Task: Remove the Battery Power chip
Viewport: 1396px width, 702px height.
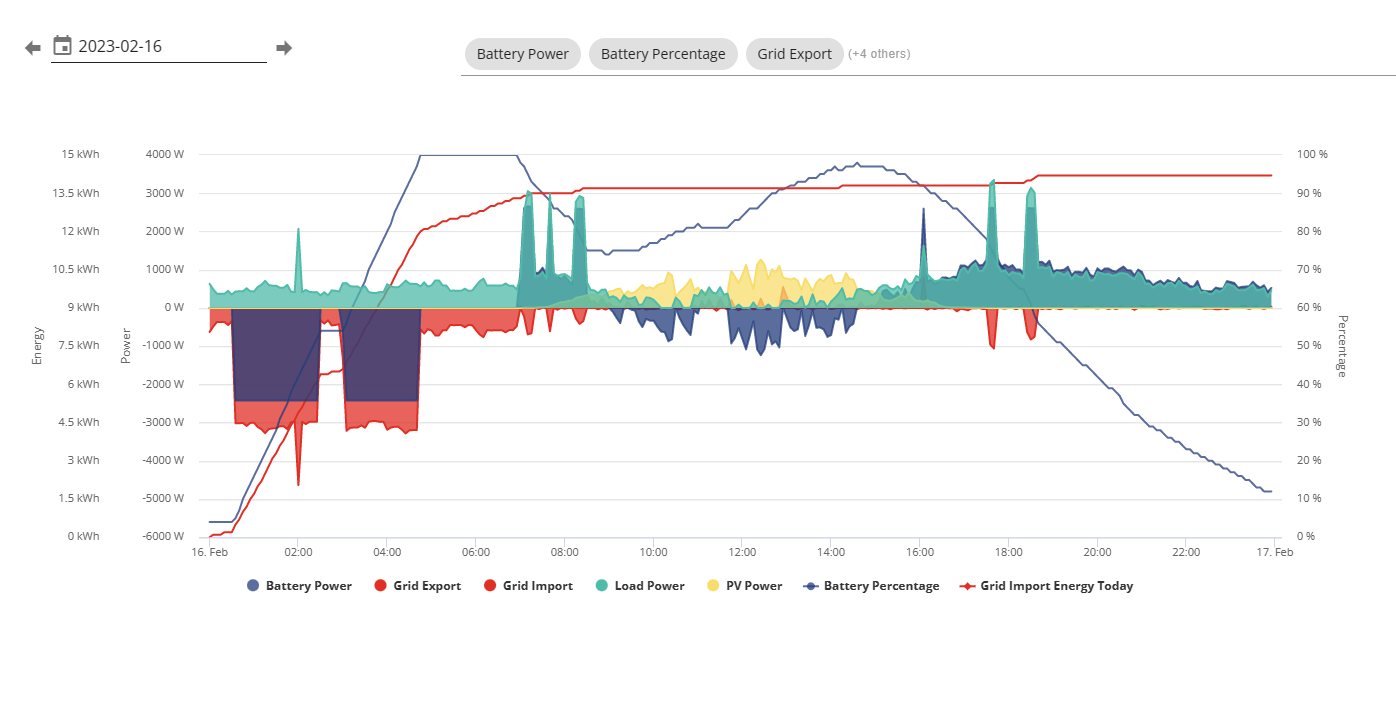Action: pos(522,54)
